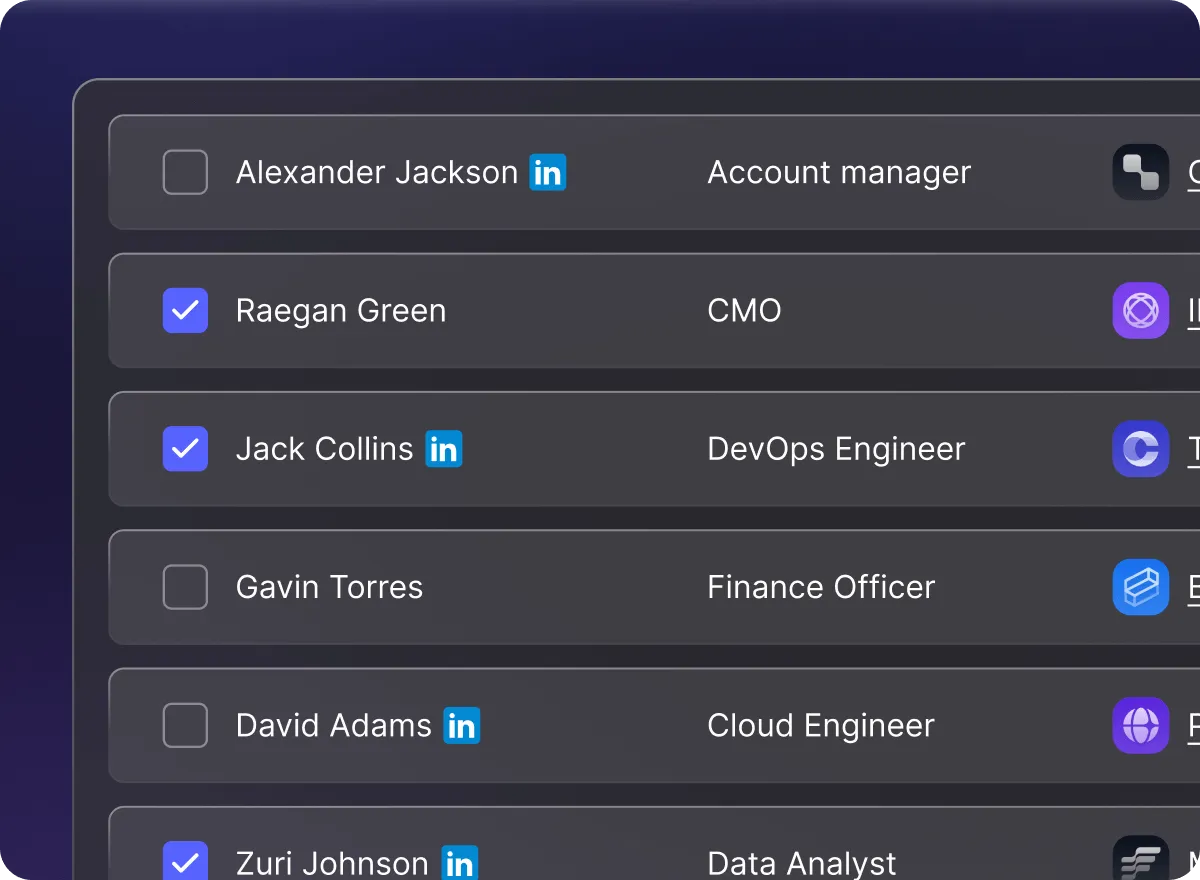Open the company link in Raegan Green's row
Screen dimensions: 1200x880
(1192, 311)
